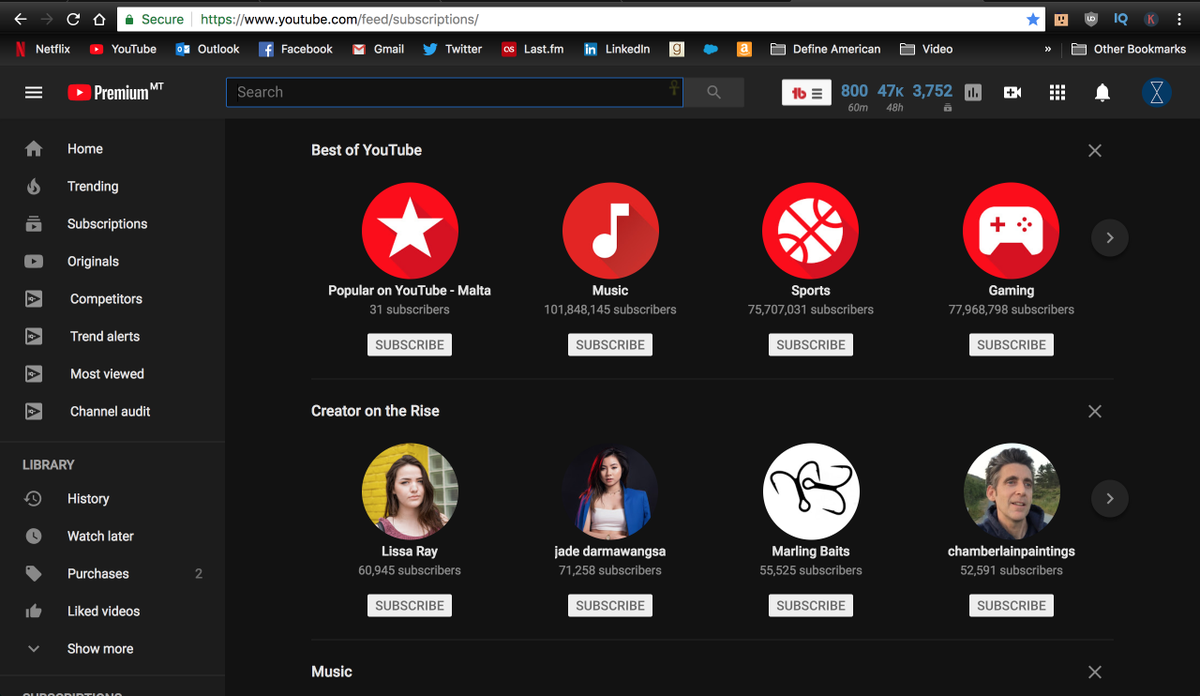Open the account avatar menu

(x=1157, y=92)
